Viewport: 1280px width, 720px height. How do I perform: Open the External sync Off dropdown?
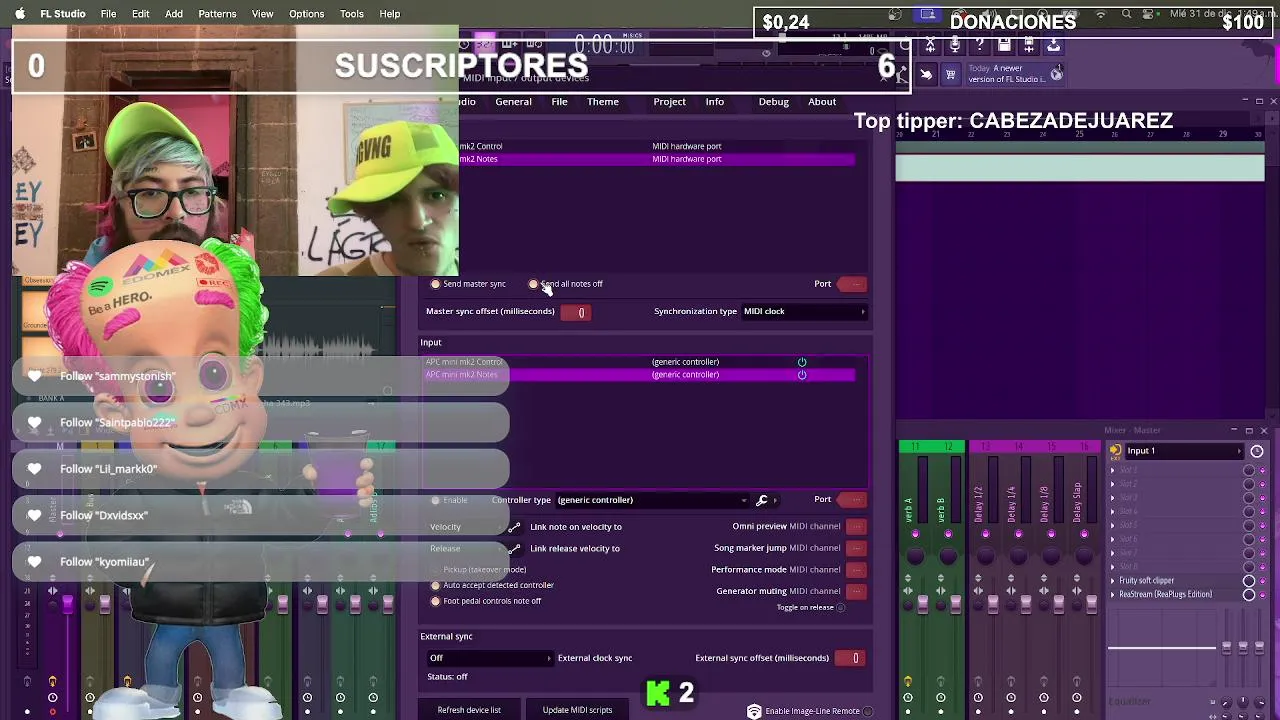pyautogui.click(x=490, y=658)
